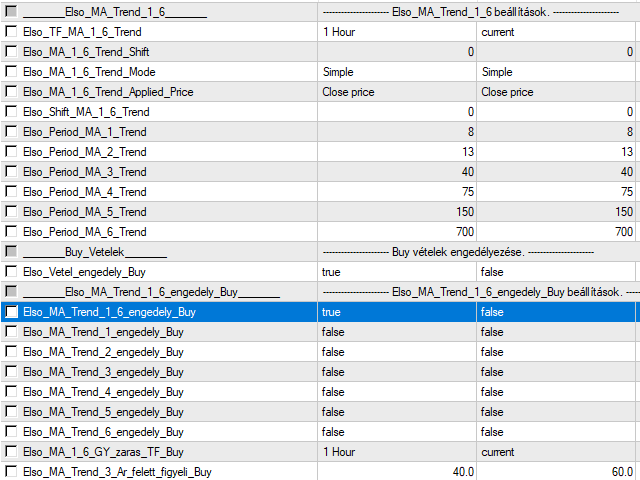Edit the 40.0 value of Elso_MA_Trend_3_Ar_felett_figyeli_Buy
This screenshot has width=640, height=480.
(397, 471)
